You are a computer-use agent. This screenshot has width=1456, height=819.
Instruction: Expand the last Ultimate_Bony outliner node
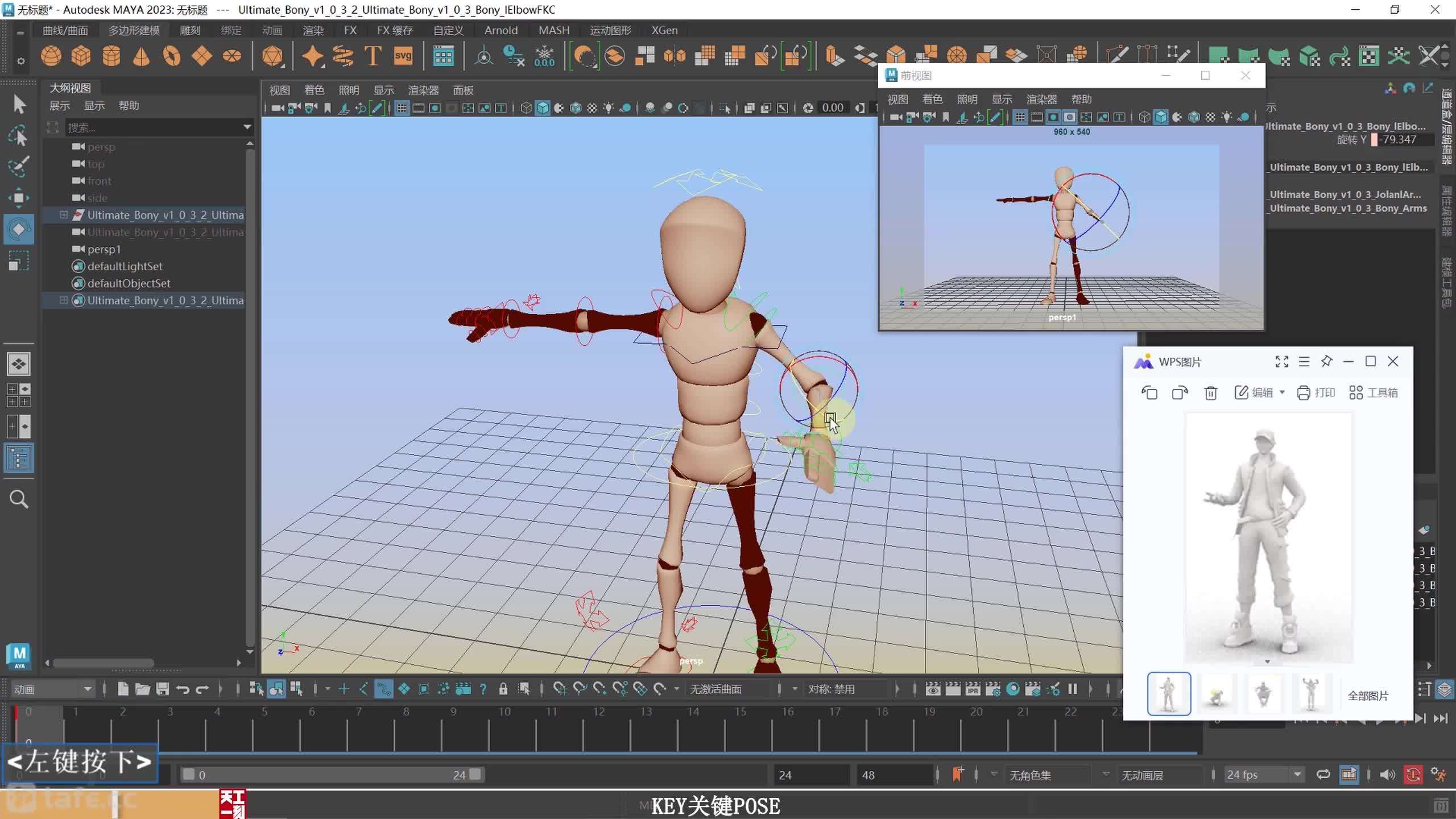(x=64, y=300)
